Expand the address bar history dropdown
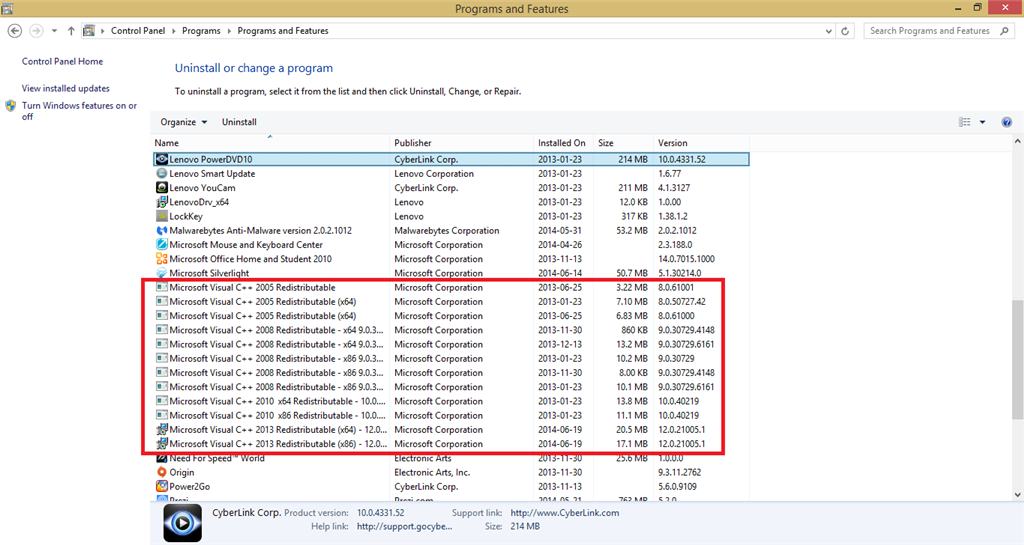This screenshot has height=545, width=1024. coord(829,31)
